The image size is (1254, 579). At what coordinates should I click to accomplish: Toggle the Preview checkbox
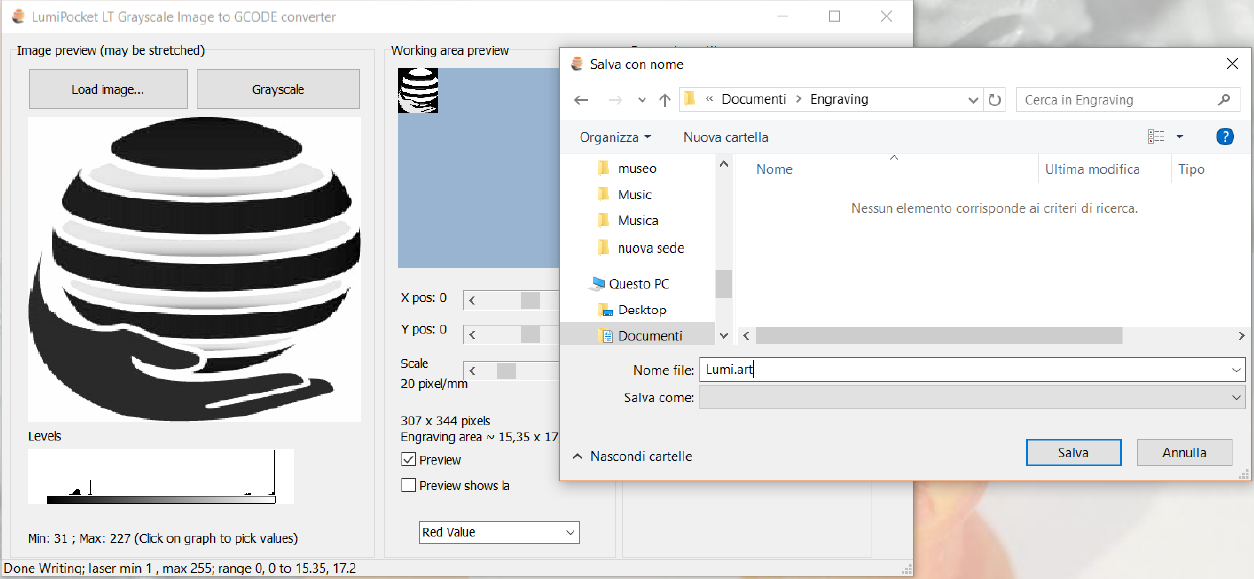pyautogui.click(x=408, y=460)
